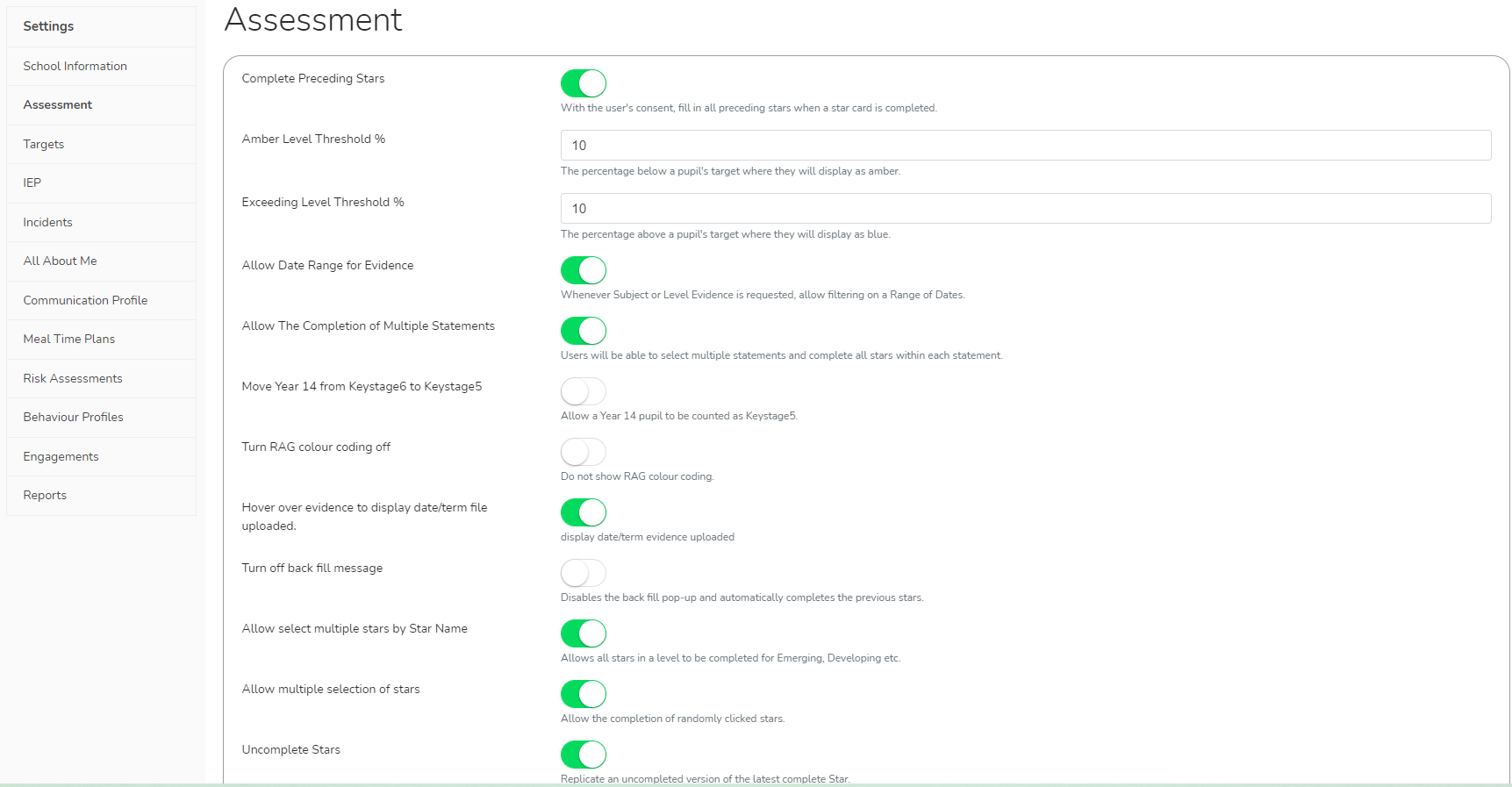Screen dimensions: 1512x787
Task: Select Assessment in the settings sidebar
Action: pyautogui.click(x=101, y=105)
